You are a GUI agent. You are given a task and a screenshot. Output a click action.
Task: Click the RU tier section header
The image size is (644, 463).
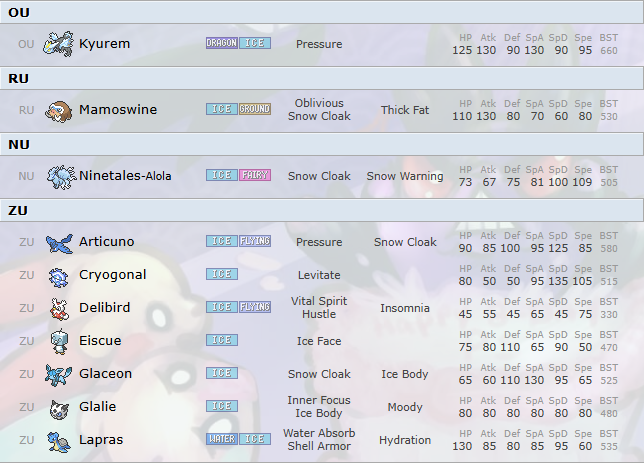(322, 78)
